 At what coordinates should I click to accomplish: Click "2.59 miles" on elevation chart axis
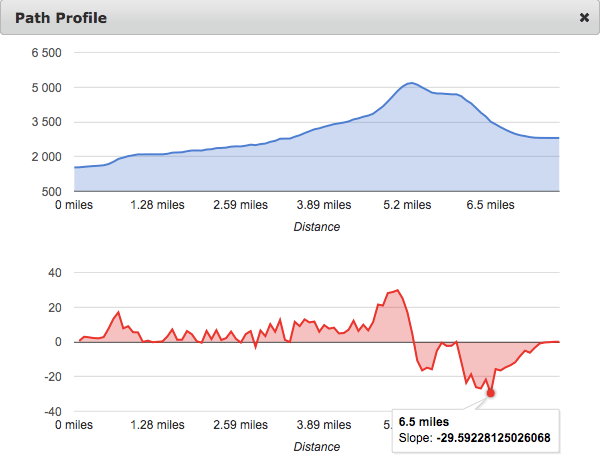(241, 205)
